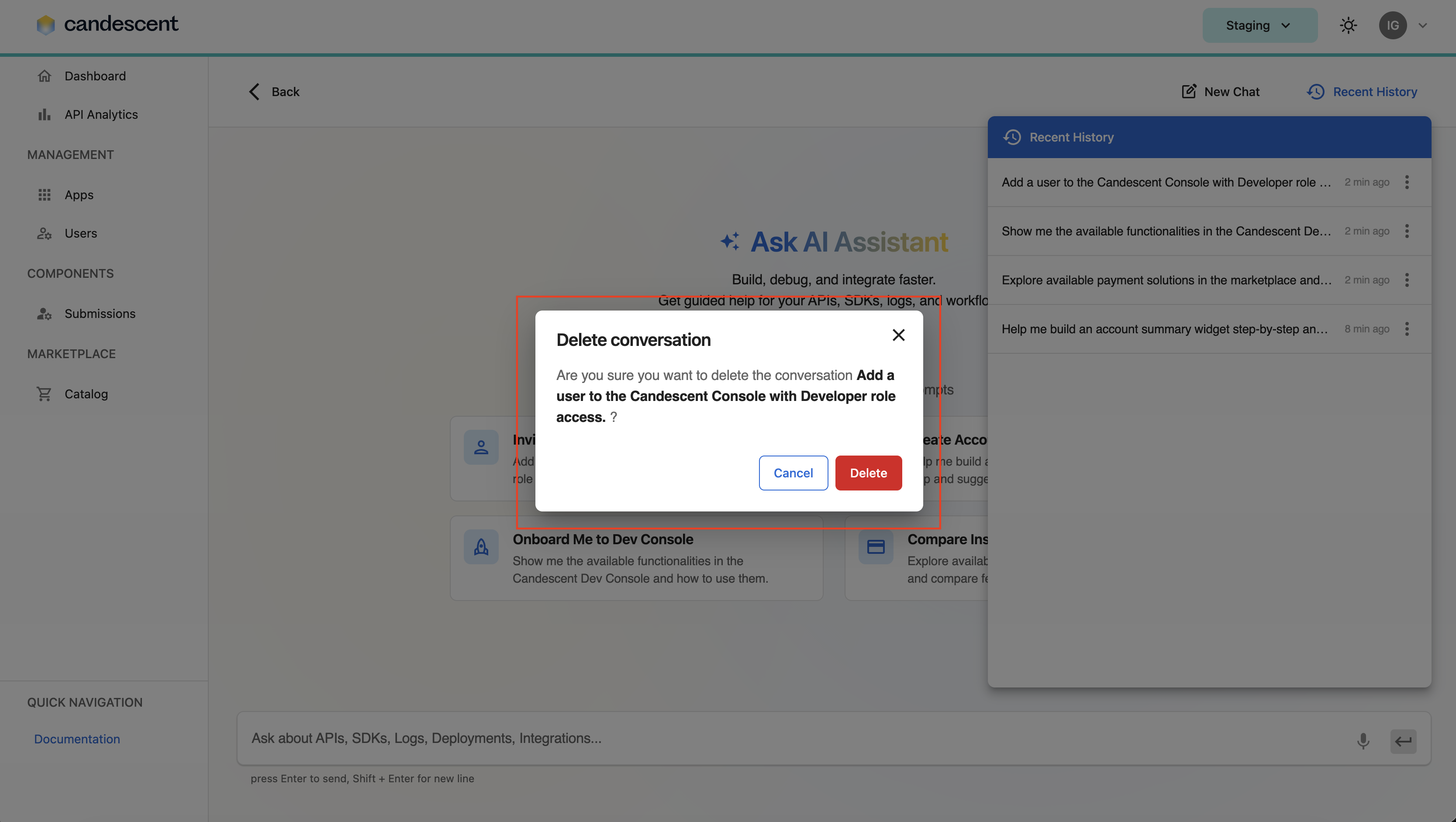Viewport: 1456px width, 822px height.
Task: Open the options menu for 'Explore available payment' conversation
Action: [x=1407, y=280]
